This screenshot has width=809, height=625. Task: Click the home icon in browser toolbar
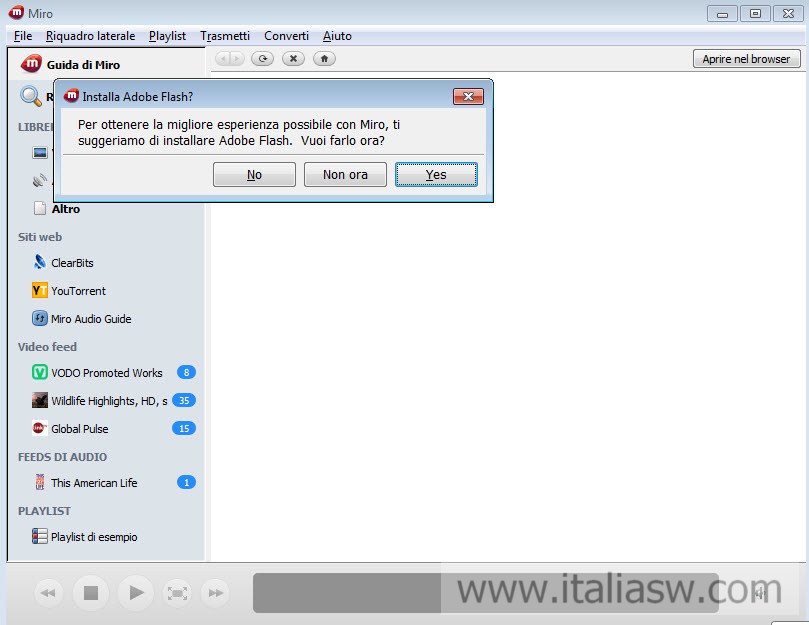(323, 59)
